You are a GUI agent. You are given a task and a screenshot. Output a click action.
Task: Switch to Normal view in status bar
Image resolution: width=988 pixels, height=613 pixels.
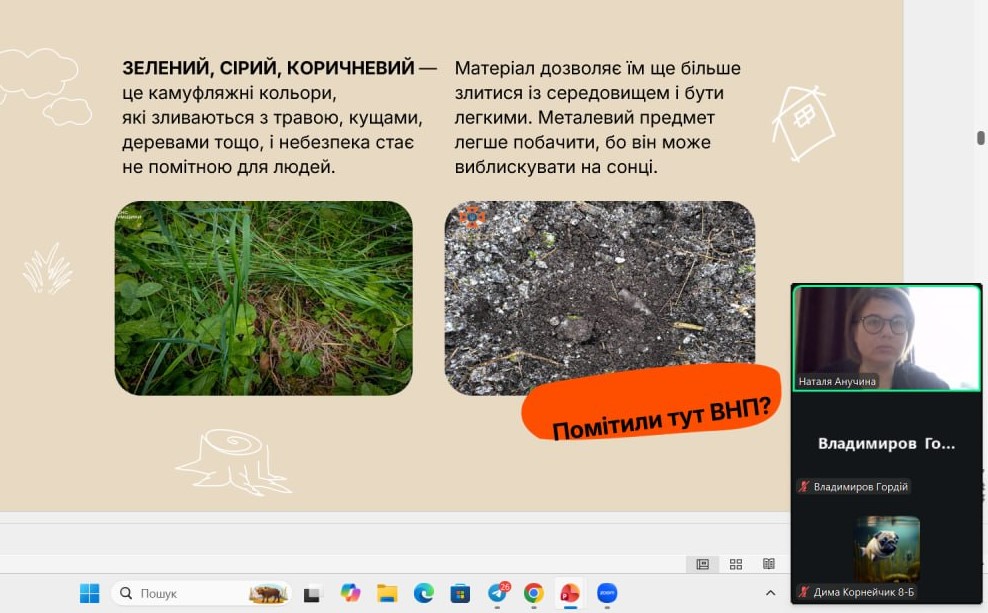click(703, 564)
